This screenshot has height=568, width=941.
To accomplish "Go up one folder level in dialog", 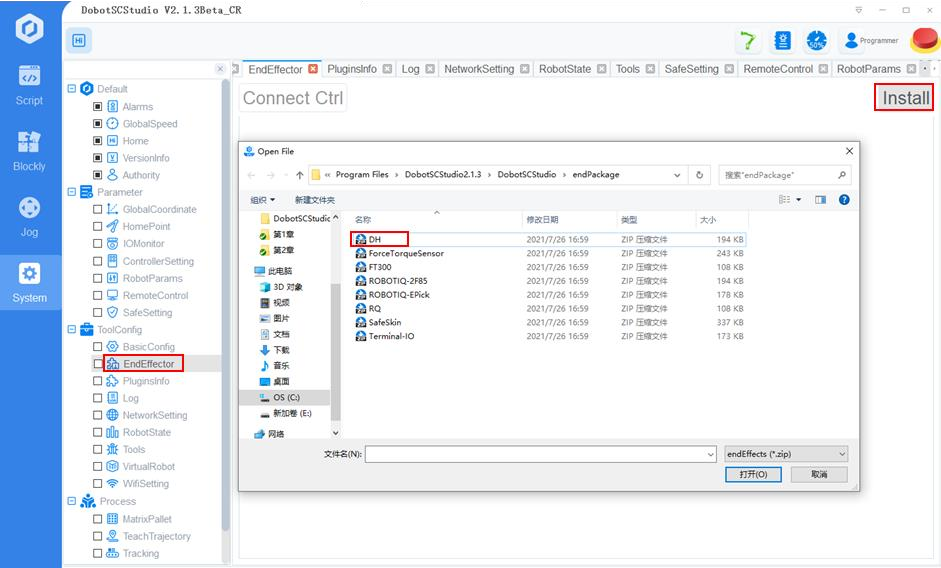I will [x=299, y=175].
